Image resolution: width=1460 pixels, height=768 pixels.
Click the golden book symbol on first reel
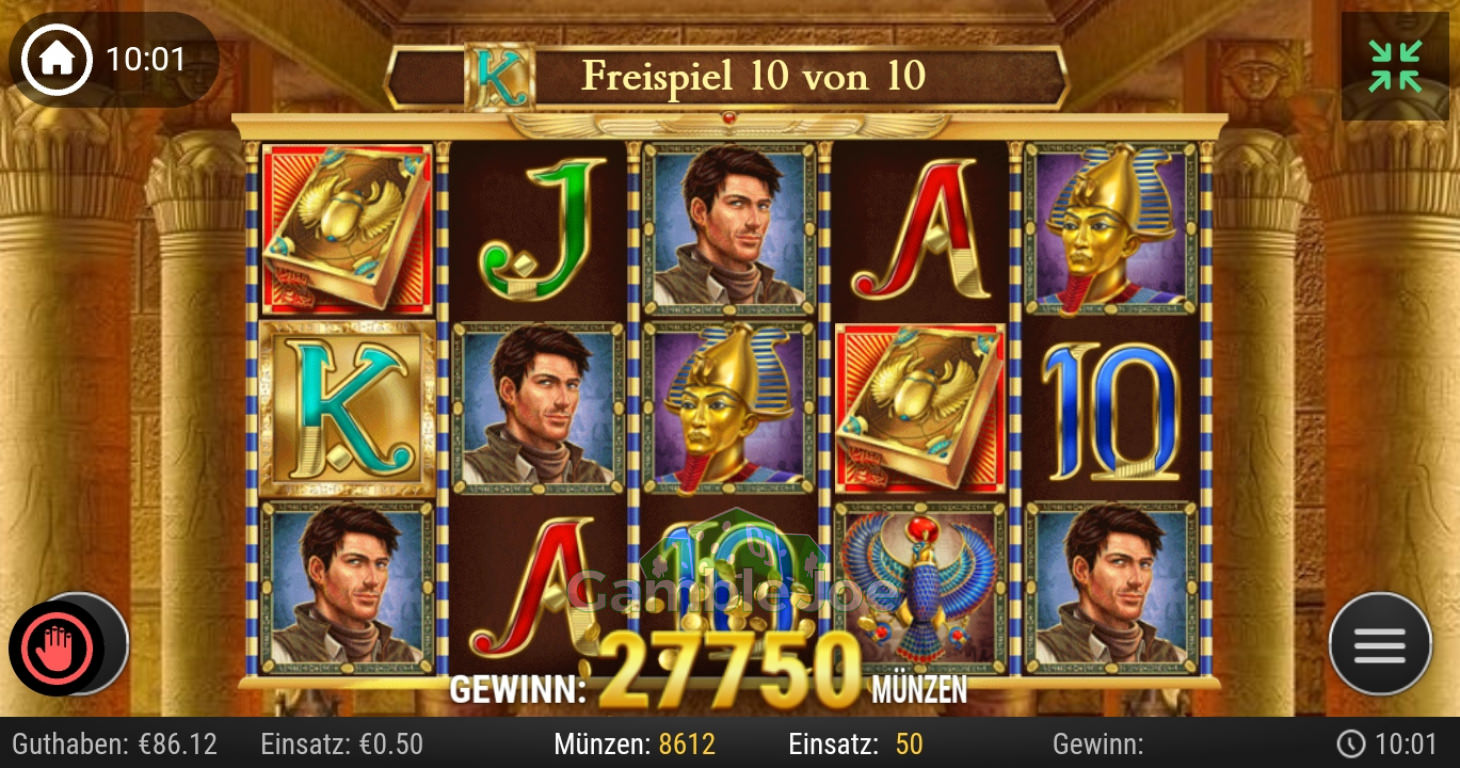pyautogui.click(x=347, y=230)
